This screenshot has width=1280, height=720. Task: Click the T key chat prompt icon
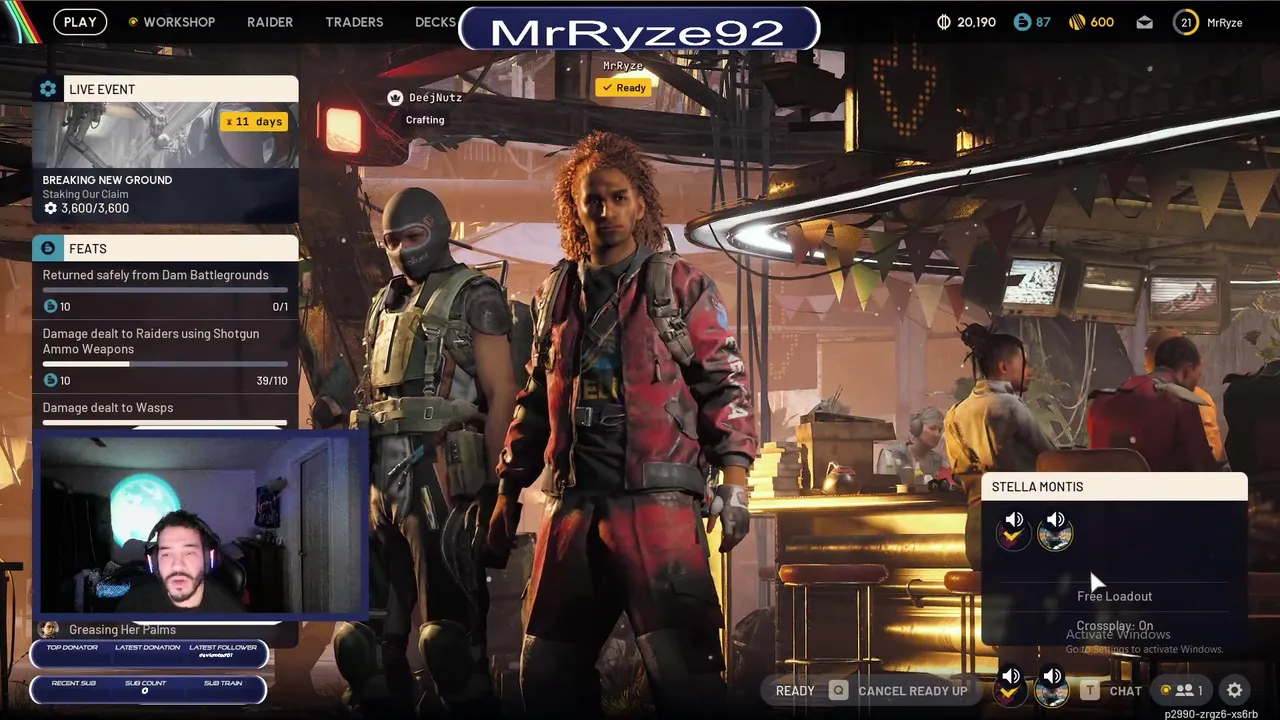click(1089, 691)
